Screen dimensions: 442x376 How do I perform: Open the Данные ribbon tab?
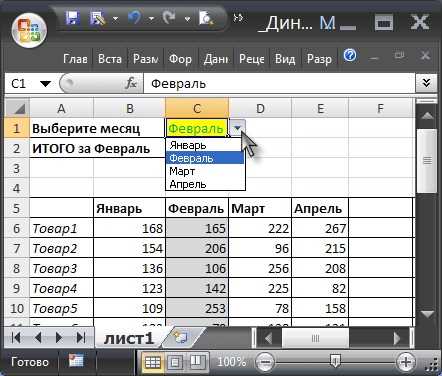tap(216, 59)
